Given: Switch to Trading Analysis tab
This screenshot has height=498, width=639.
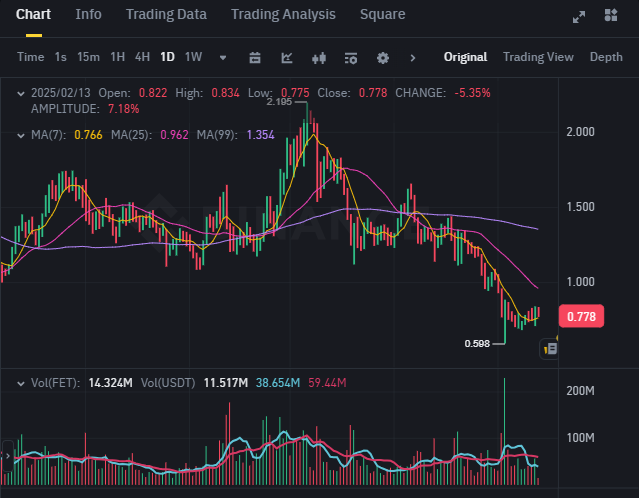Looking at the screenshot, I should (283, 14).
